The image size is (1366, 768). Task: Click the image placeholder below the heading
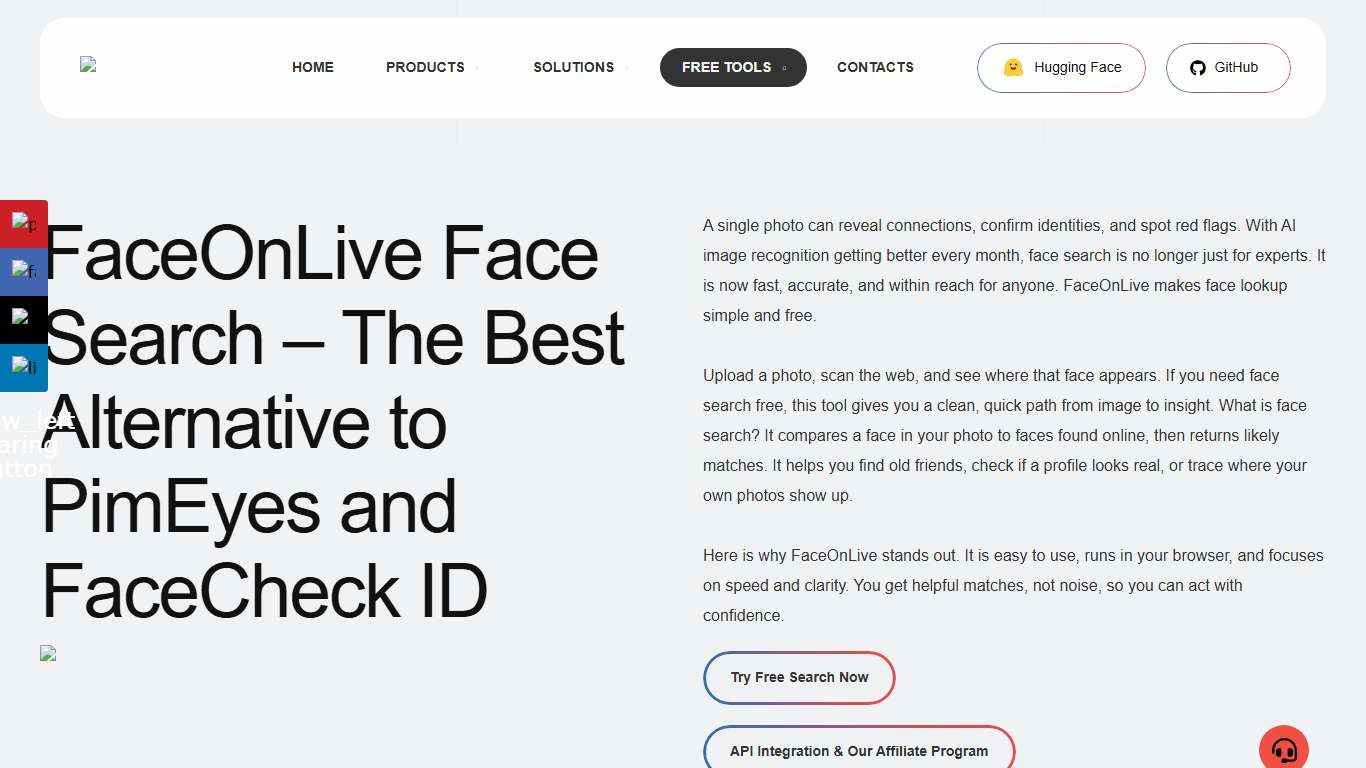point(48,653)
